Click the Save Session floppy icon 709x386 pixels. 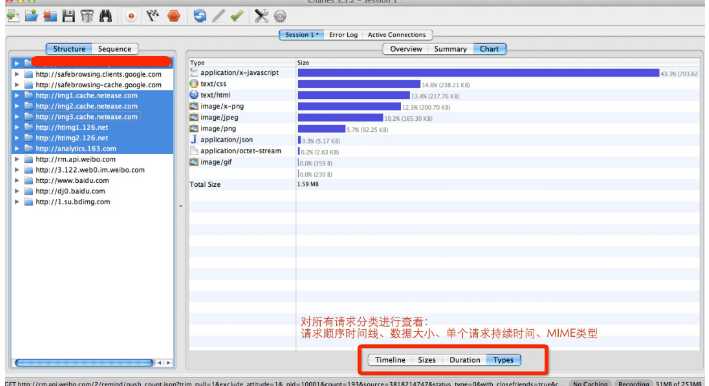pos(68,16)
